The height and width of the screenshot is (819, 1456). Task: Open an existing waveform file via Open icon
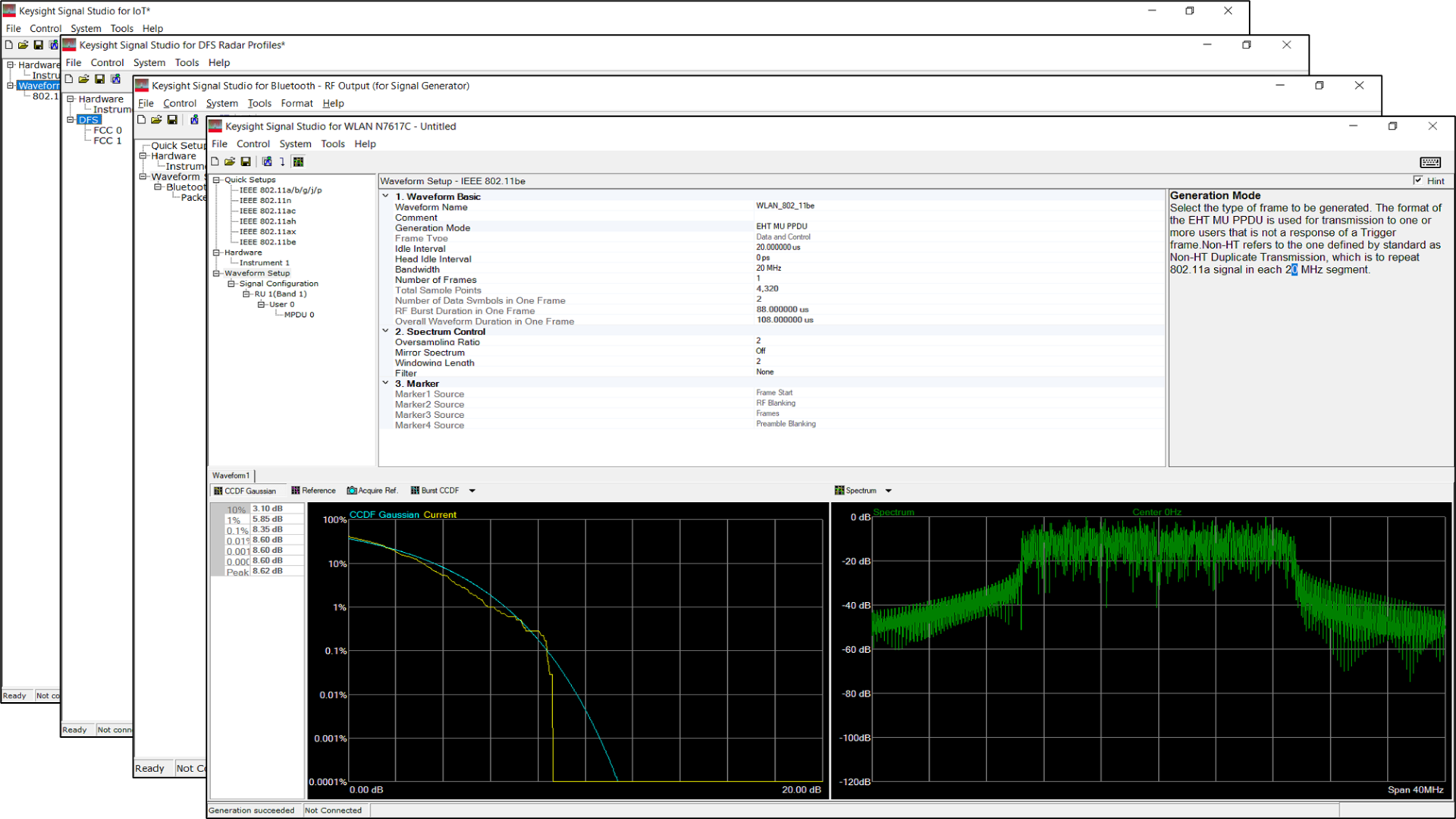pyautogui.click(x=230, y=162)
